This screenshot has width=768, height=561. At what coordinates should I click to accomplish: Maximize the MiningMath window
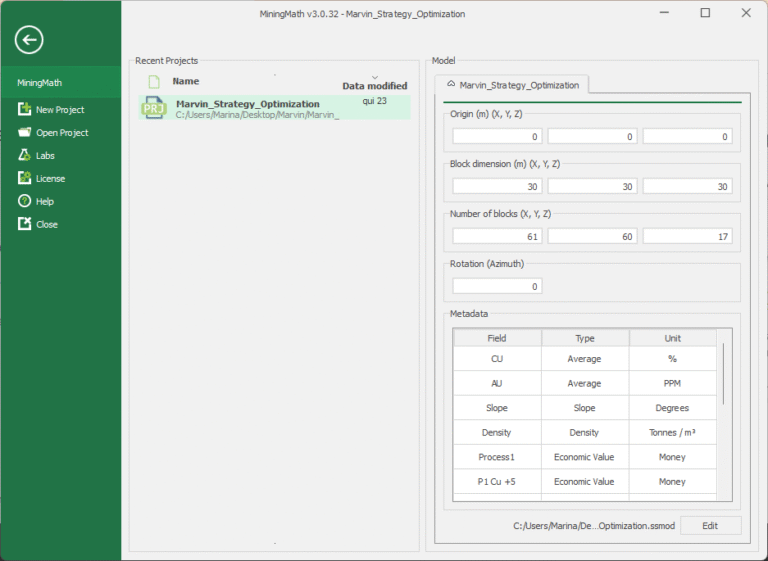tap(705, 13)
